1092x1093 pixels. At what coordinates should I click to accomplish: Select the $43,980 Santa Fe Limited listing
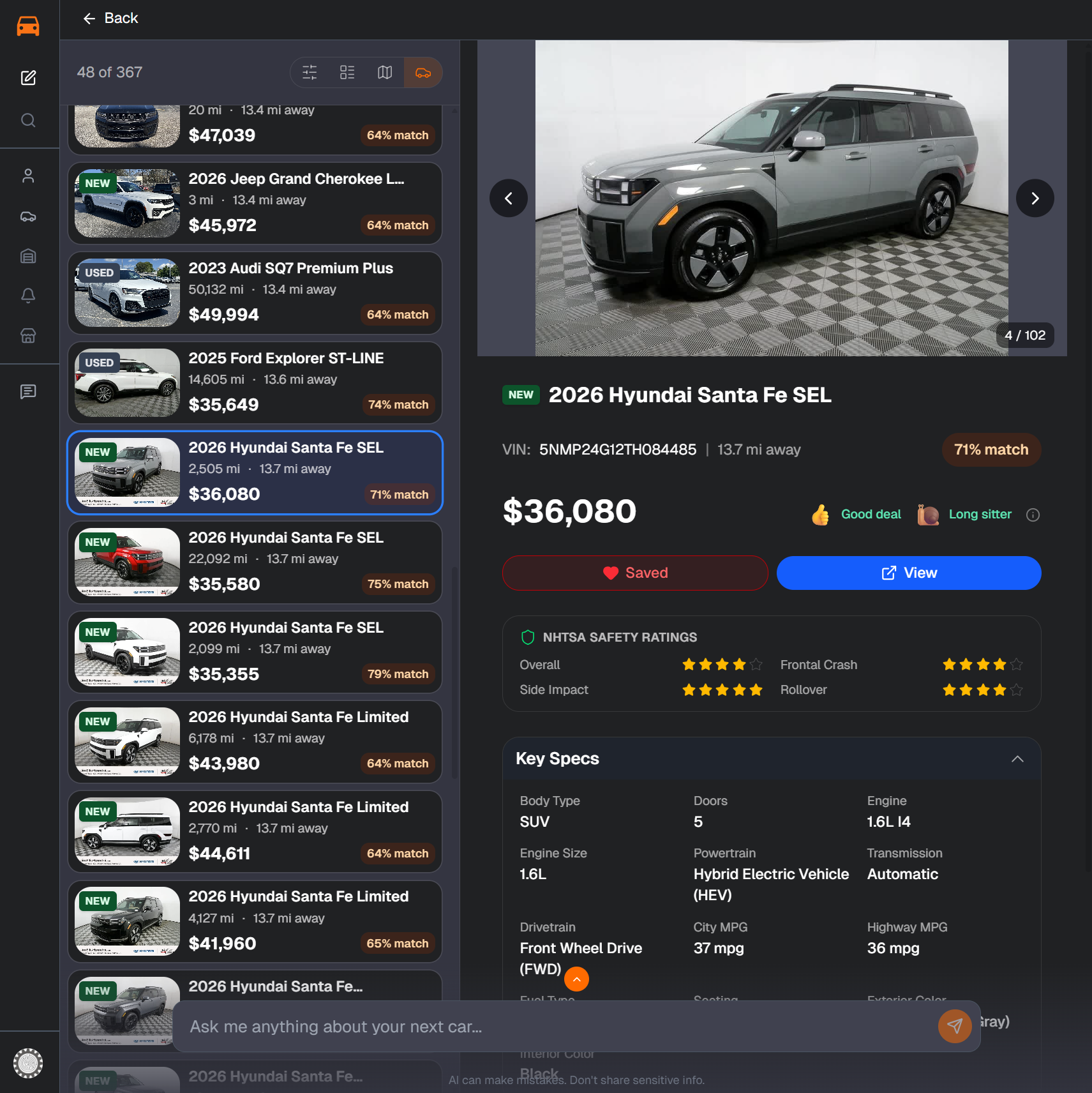click(255, 742)
